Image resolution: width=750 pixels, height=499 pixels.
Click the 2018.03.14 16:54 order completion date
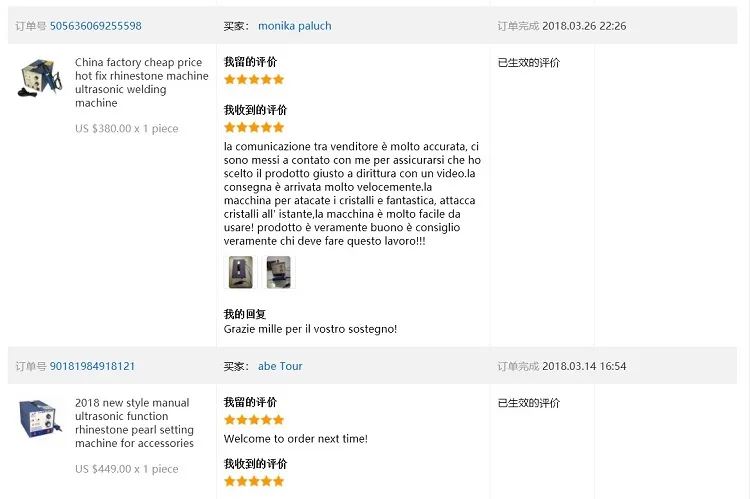pos(584,366)
